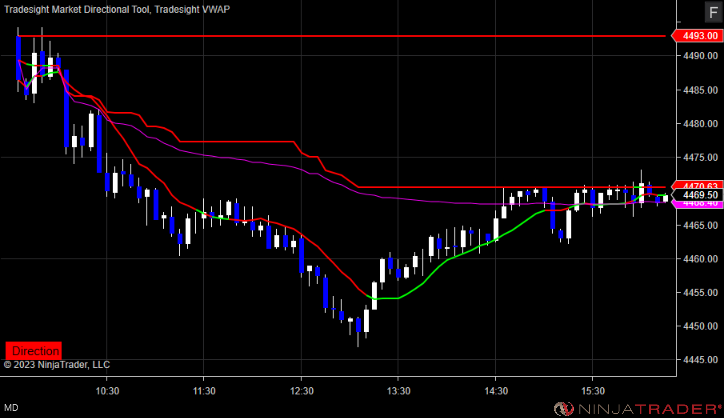
Task: Click the magenta VWAP price marker
Action: [698, 204]
